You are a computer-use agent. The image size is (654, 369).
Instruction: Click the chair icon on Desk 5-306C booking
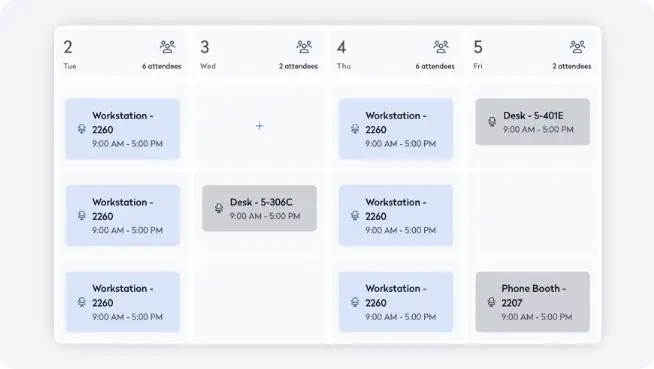(219, 208)
